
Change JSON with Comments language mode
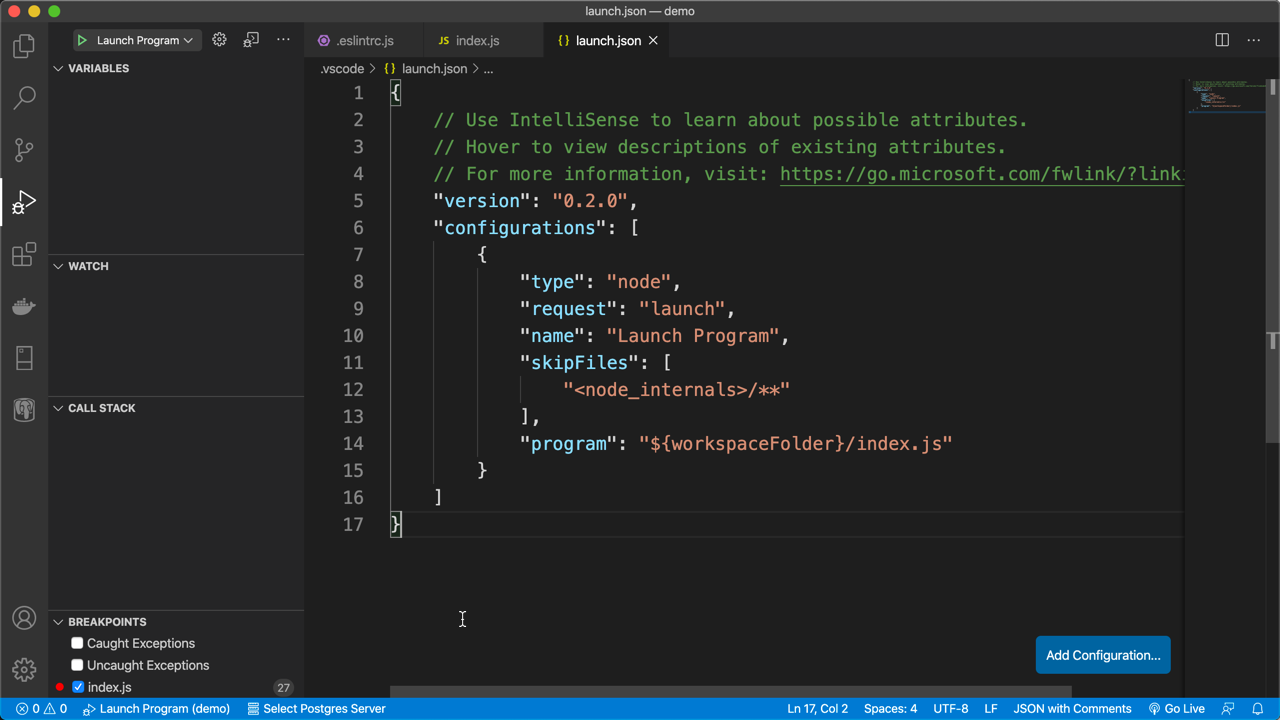[1072, 709]
